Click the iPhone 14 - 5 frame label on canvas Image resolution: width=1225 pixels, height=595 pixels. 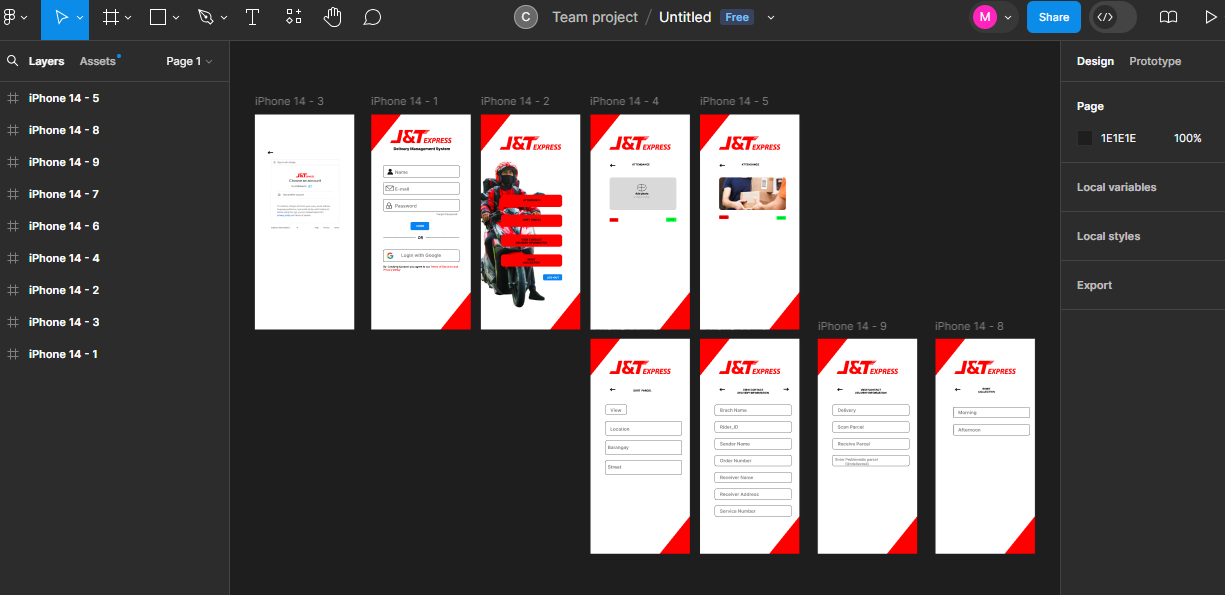(x=734, y=101)
